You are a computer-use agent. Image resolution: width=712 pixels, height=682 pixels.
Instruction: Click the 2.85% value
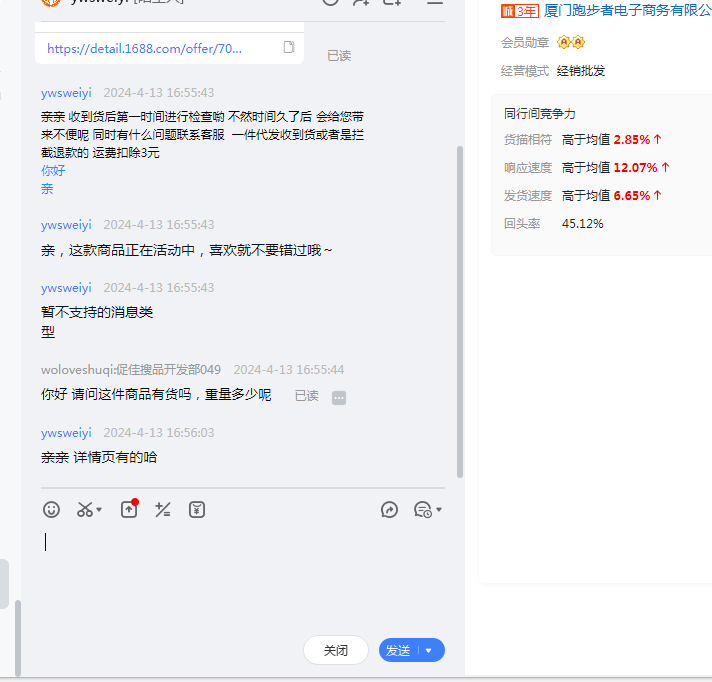pos(632,140)
